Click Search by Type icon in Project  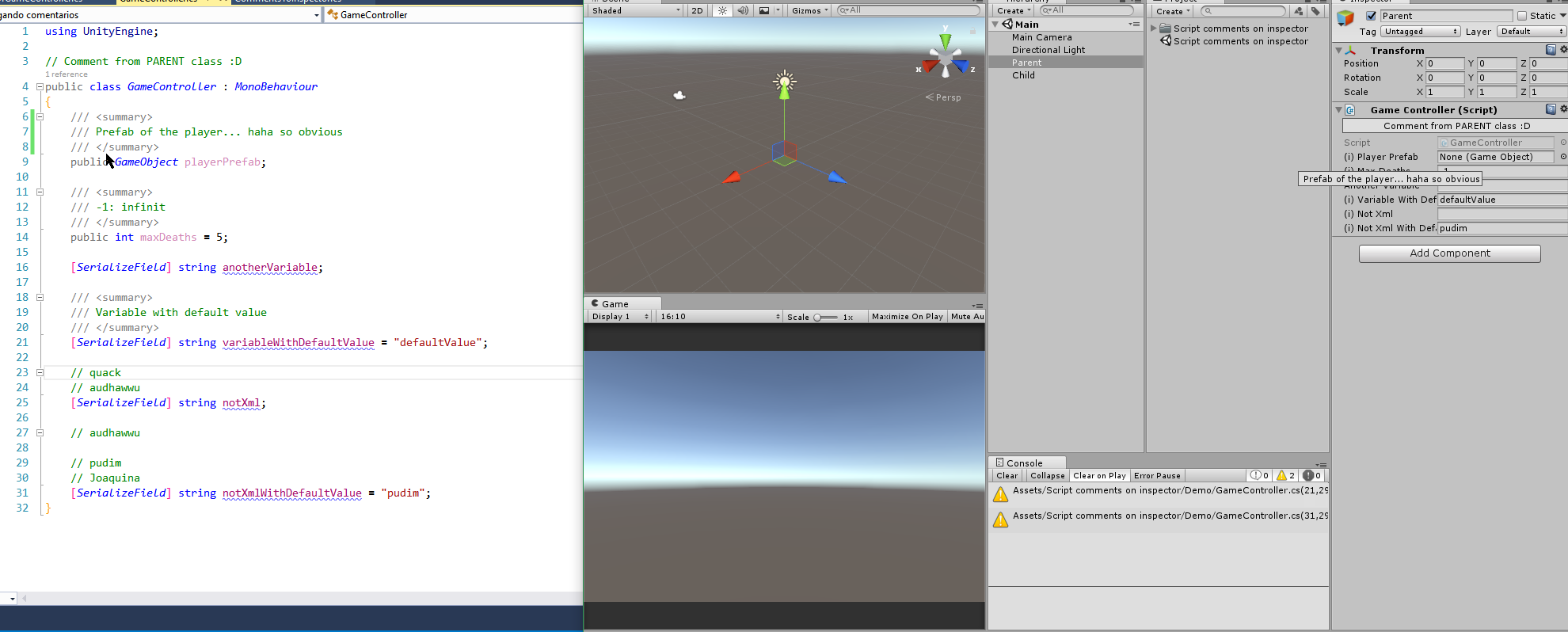click(1298, 11)
